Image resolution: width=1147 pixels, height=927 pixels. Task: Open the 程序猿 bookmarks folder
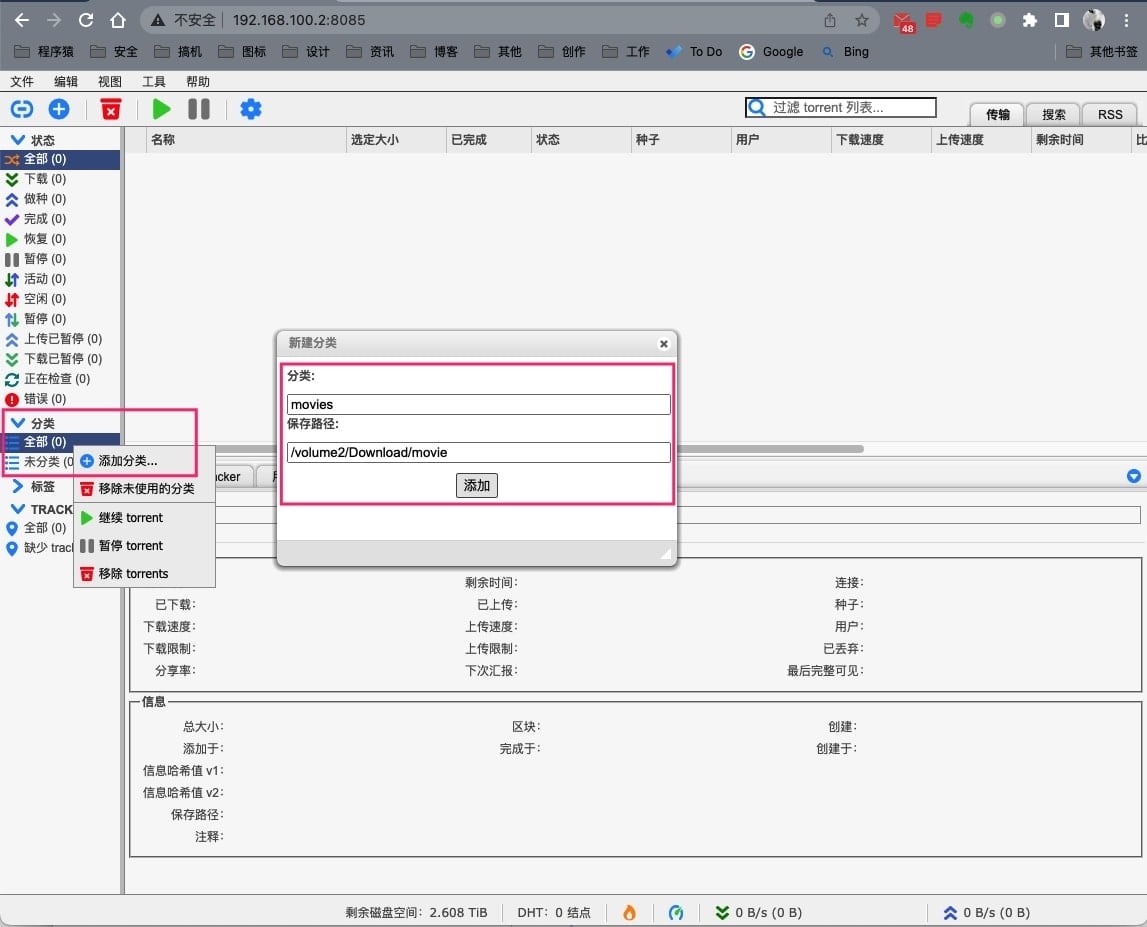(44, 52)
